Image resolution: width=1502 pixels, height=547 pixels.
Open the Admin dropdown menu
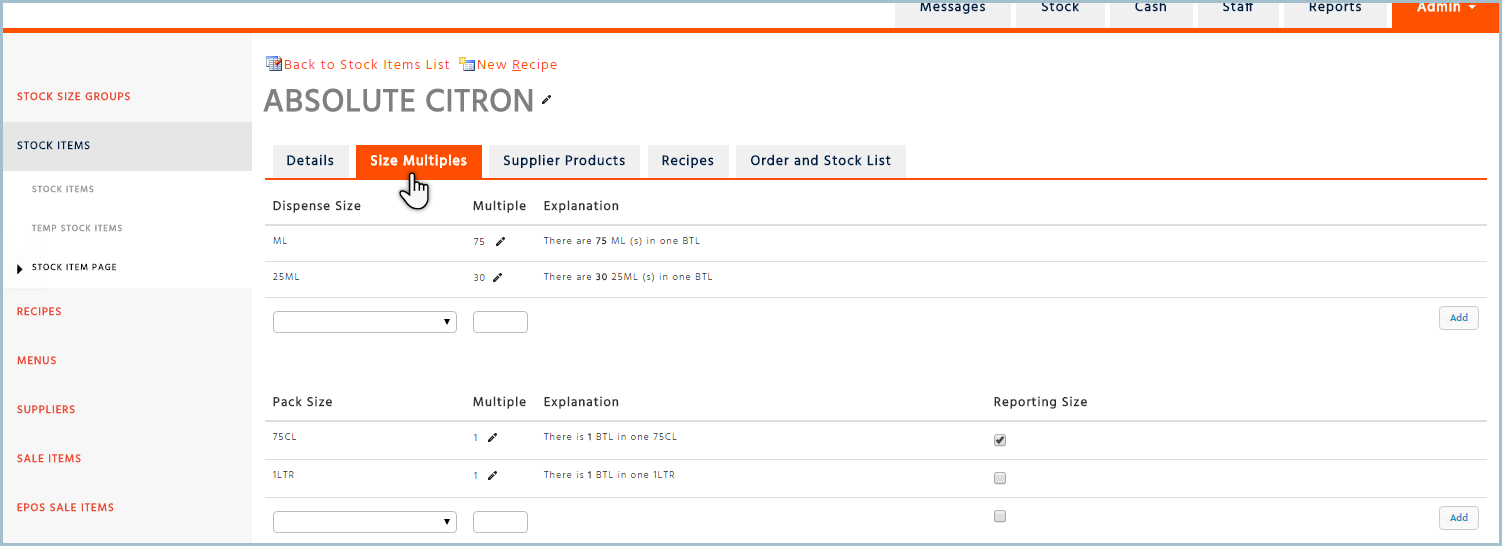coord(1446,12)
